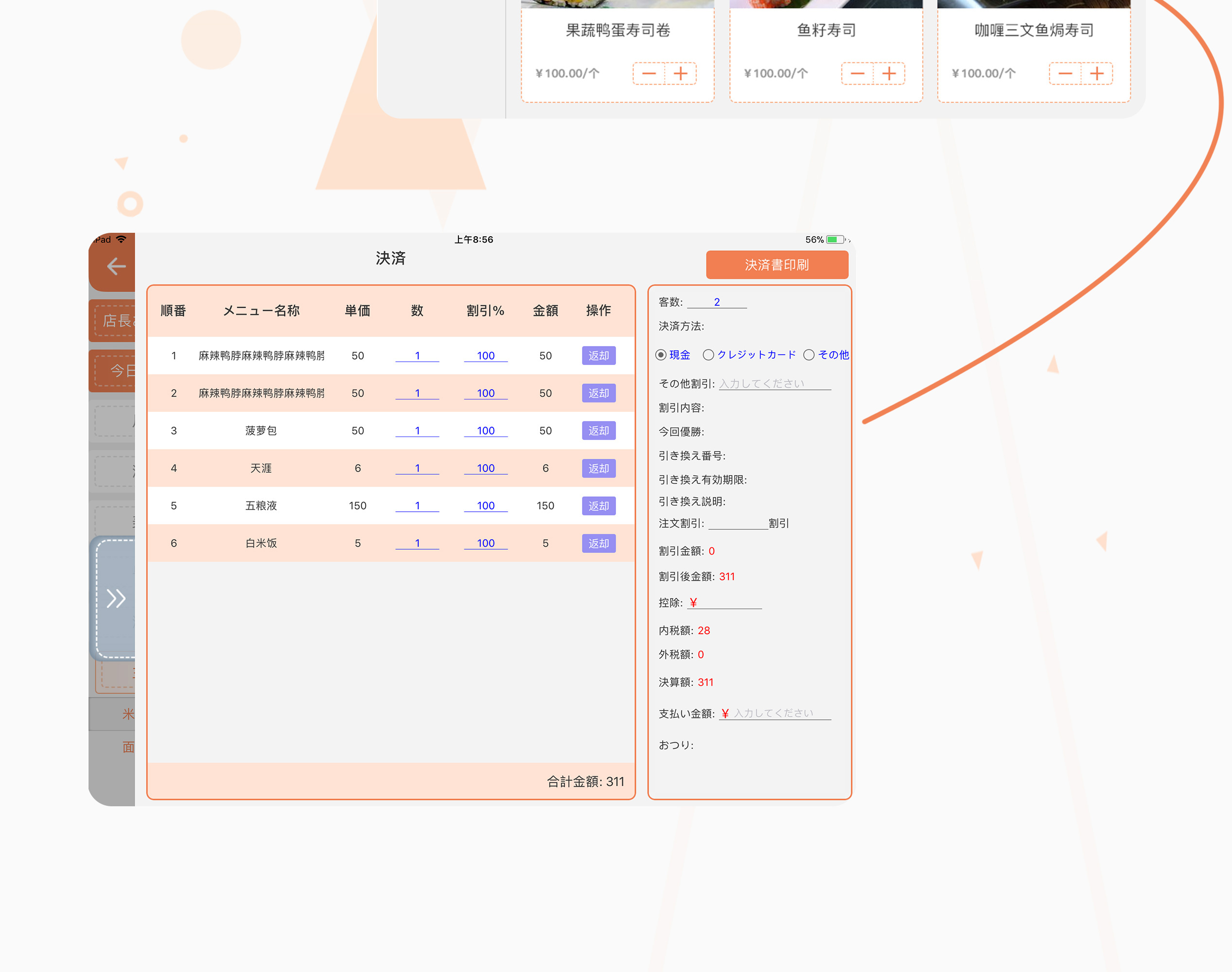The height and width of the screenshot is (972, 1232).
Task: Edit quantity field for 天涯
Action: (x=417, y=469)
